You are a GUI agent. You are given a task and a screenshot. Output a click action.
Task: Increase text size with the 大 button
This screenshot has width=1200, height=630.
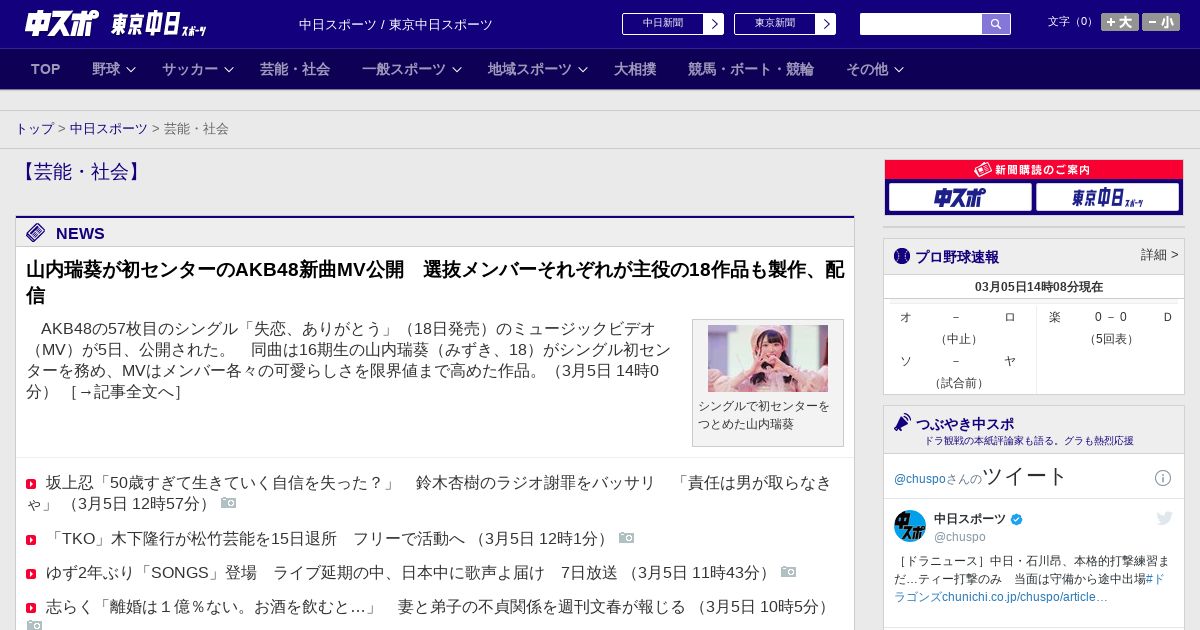[1120, 22]
